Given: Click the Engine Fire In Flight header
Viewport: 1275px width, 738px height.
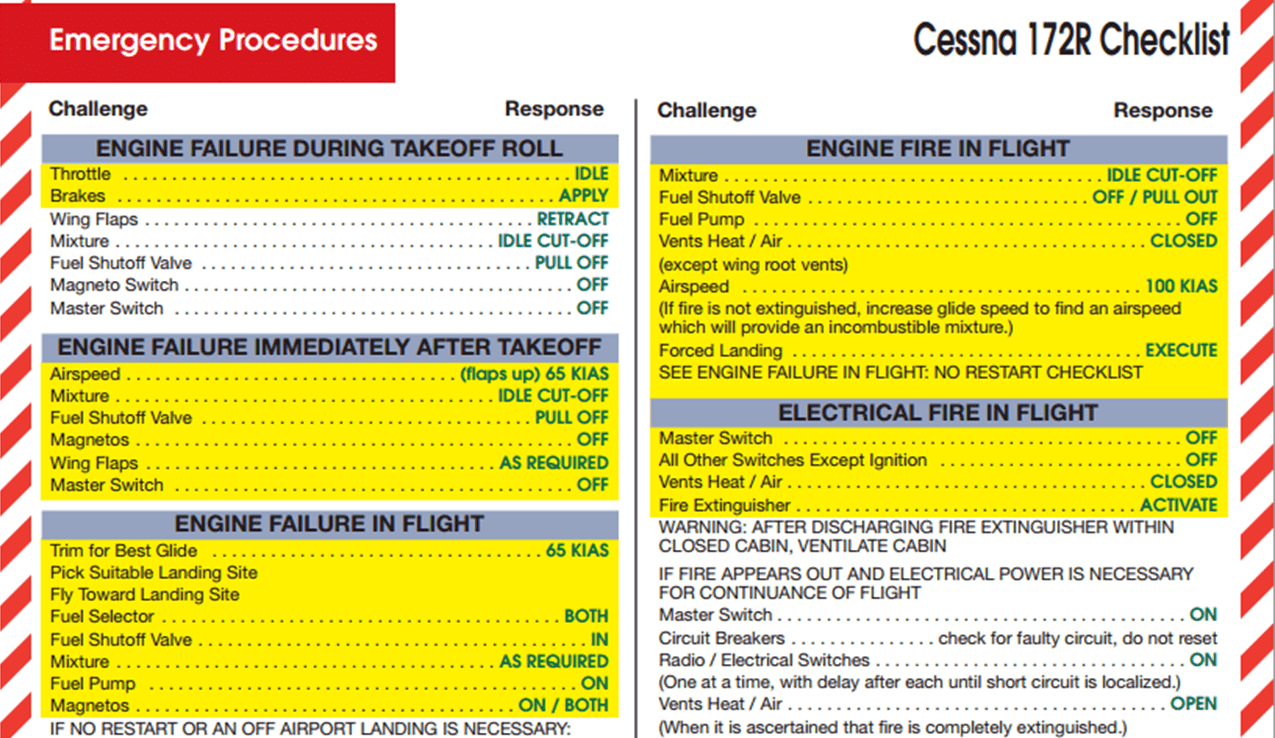Looking at the screenshot, I should (x=937, y=149).
